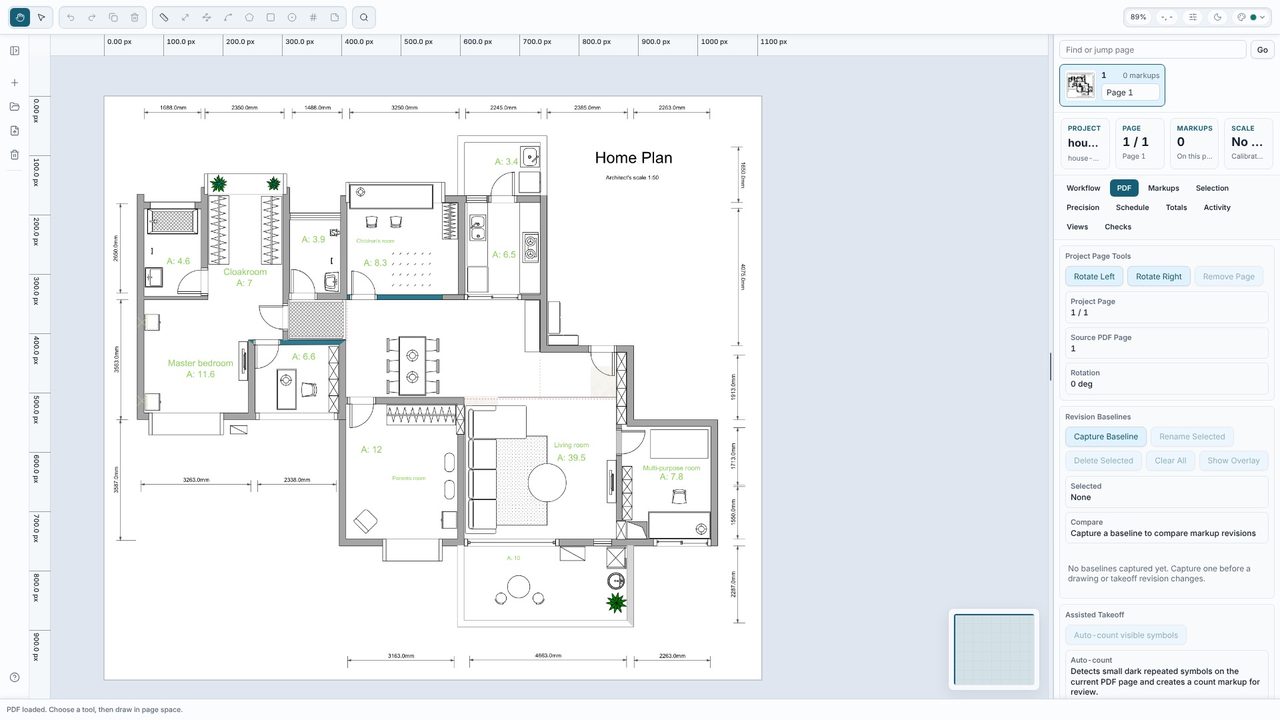
Task: Toggle the left sidebar panel icon
Action: tap(15, 51)
